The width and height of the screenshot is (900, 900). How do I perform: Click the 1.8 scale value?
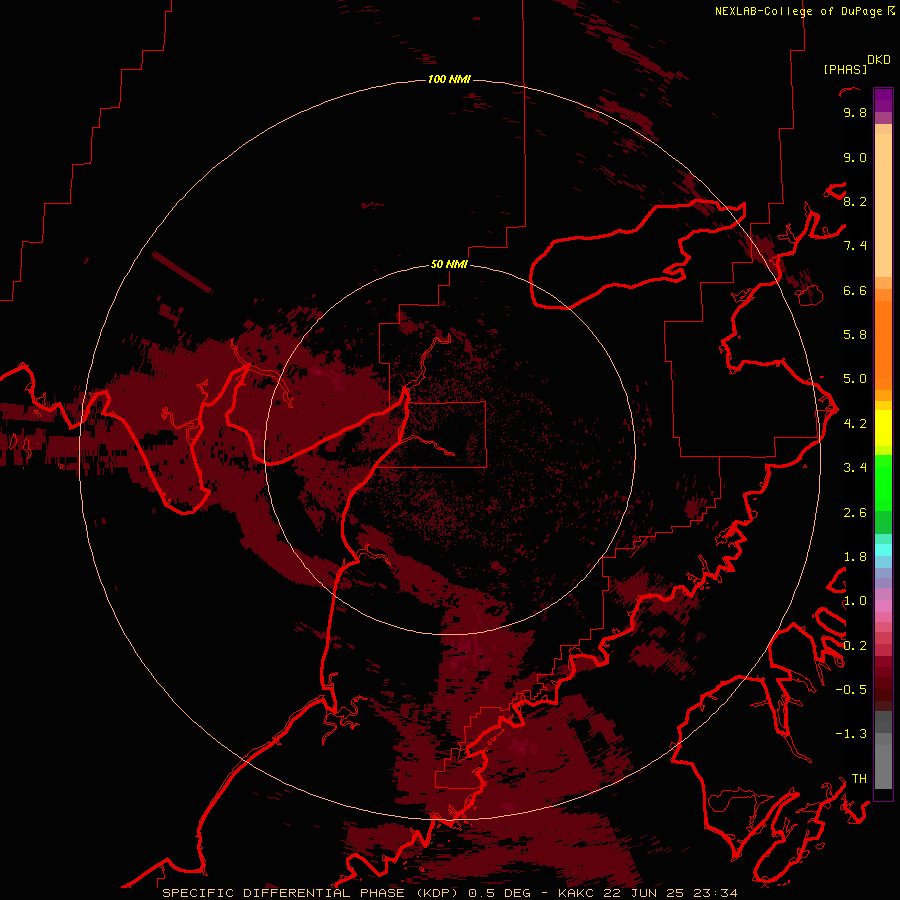point(855,557)
